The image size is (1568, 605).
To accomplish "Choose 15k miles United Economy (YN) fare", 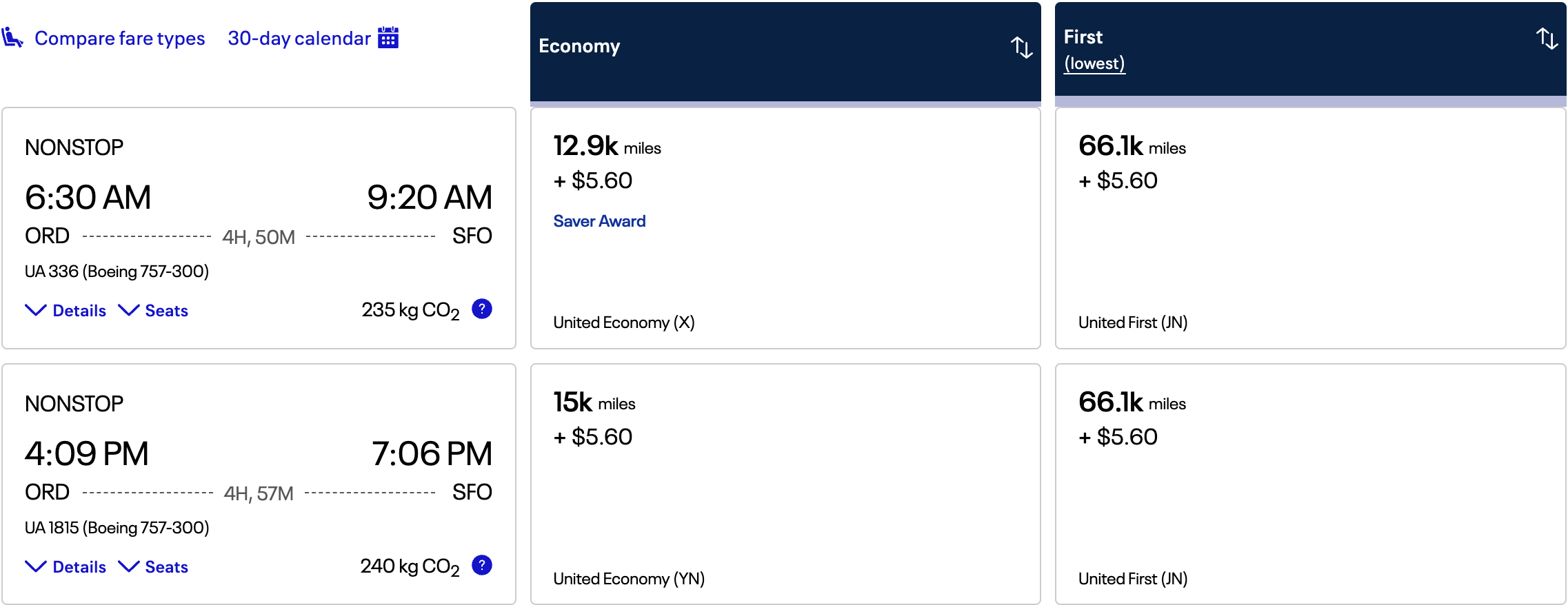I will pos(785,484).
